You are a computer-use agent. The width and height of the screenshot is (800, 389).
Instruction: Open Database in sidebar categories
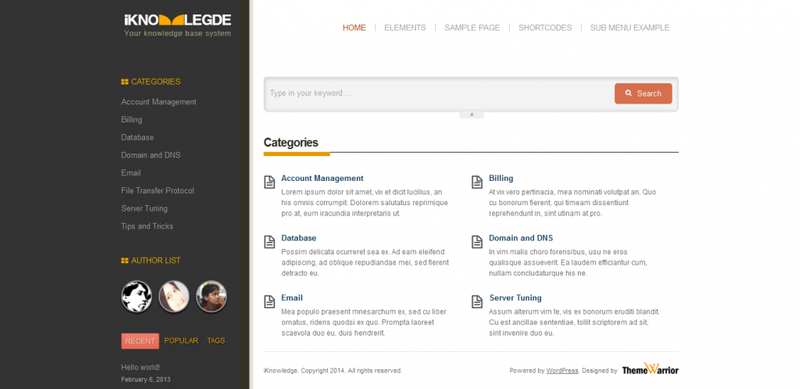[137, 137]
